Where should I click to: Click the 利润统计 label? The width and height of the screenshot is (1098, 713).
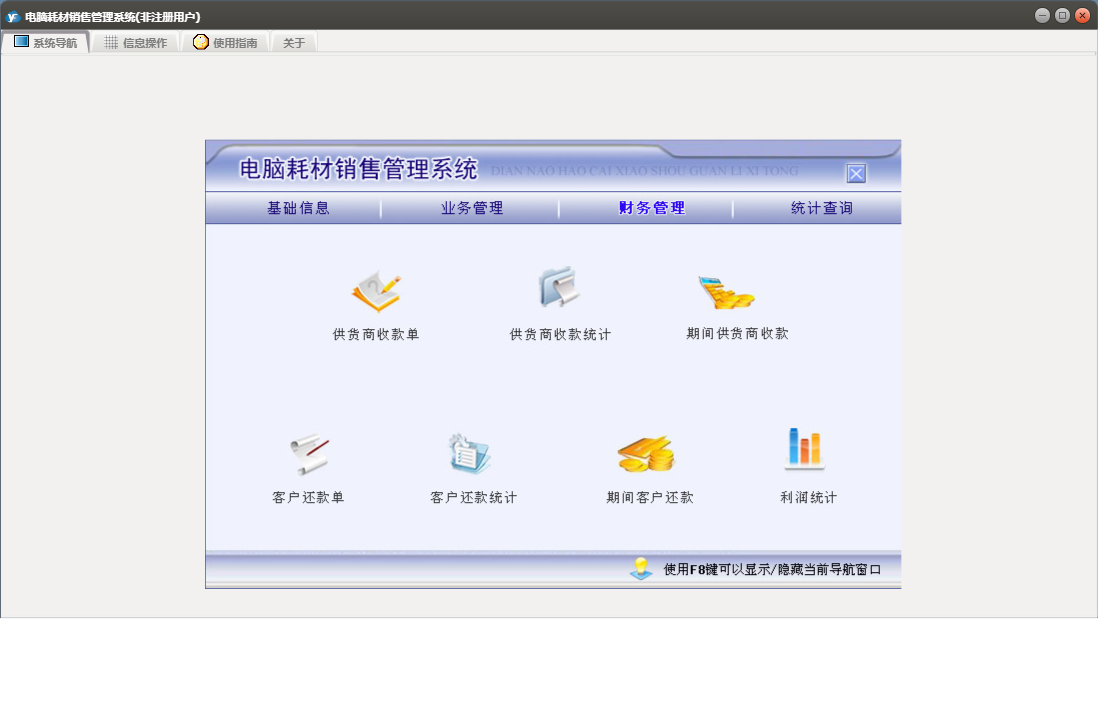pyautogui.click(x=809, y=497)
